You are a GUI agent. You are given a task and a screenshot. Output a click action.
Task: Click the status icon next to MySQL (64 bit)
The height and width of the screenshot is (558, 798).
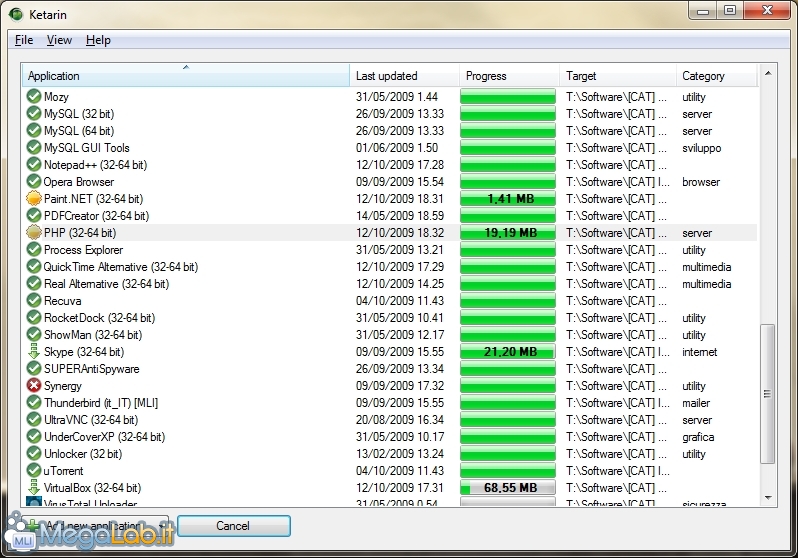34,130
